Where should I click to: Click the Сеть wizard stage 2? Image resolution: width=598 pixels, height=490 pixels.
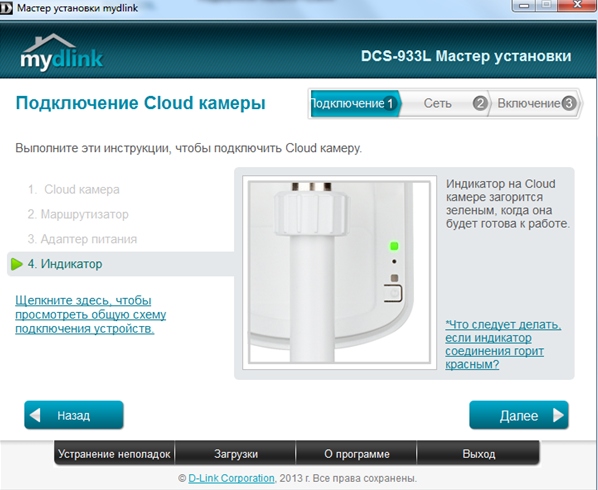tap(445, 103)
